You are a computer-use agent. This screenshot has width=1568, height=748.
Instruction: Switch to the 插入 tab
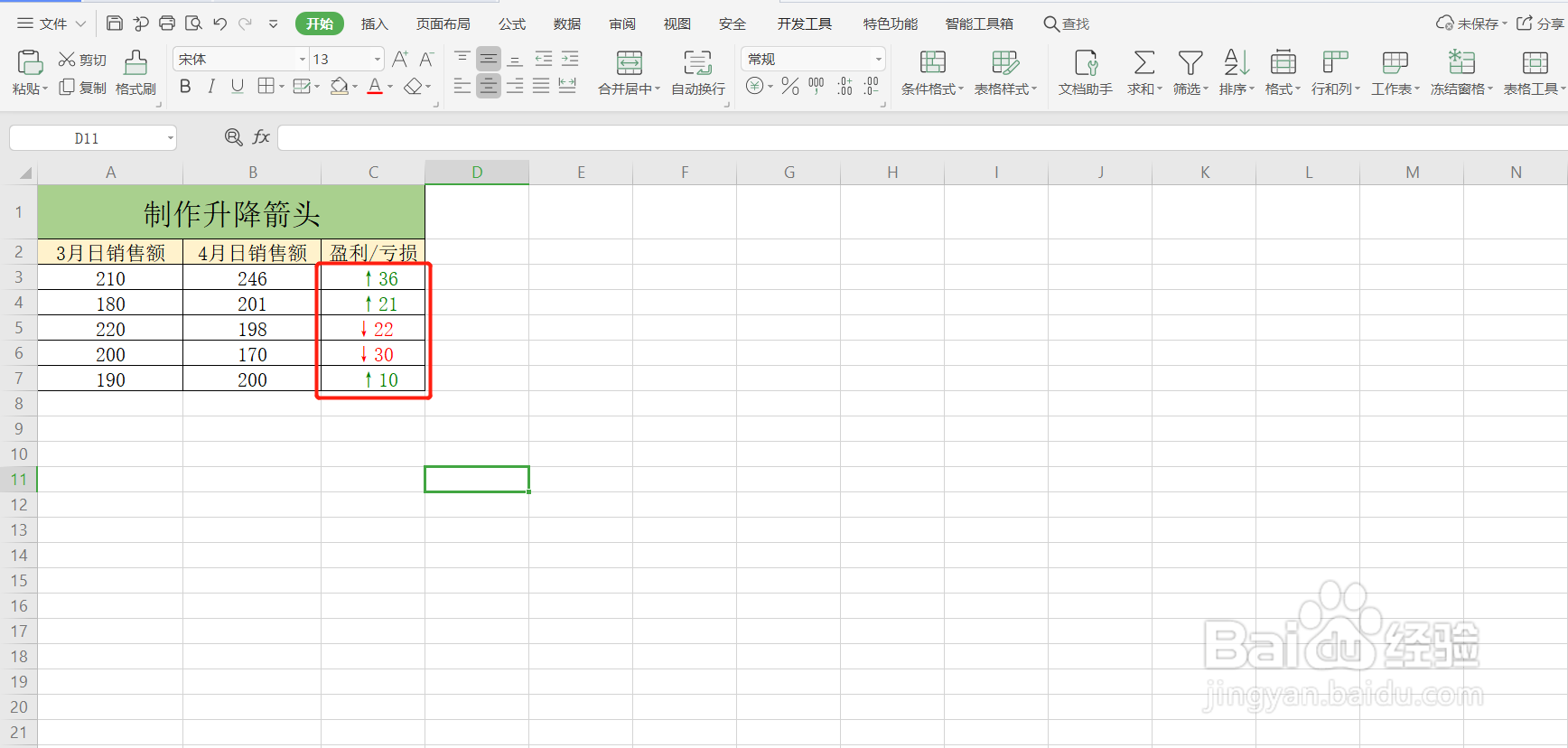tap(374, 23)
